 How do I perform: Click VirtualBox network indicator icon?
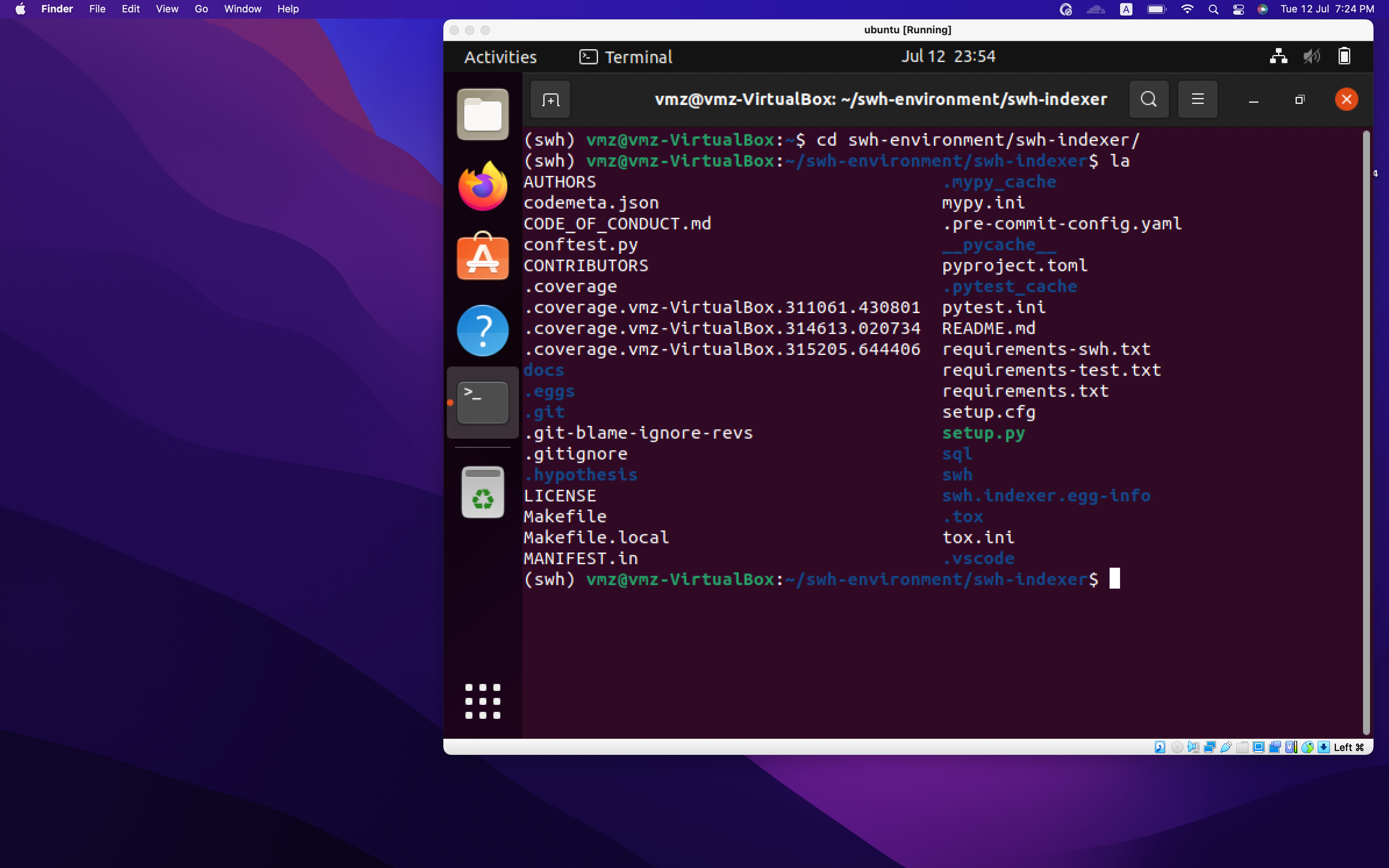pyautogui.click(x=1210, y=747)
